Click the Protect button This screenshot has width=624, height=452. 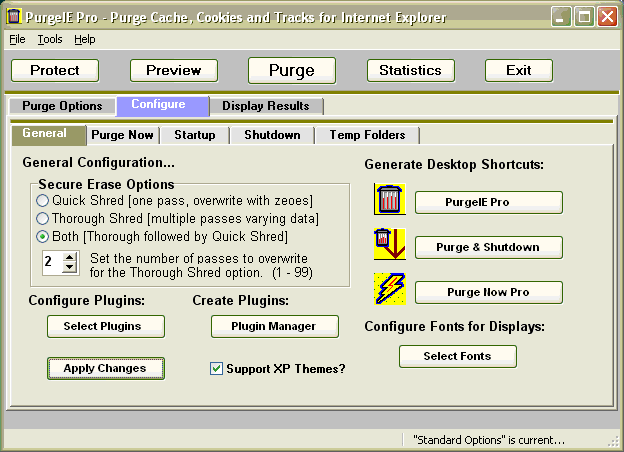55,70
